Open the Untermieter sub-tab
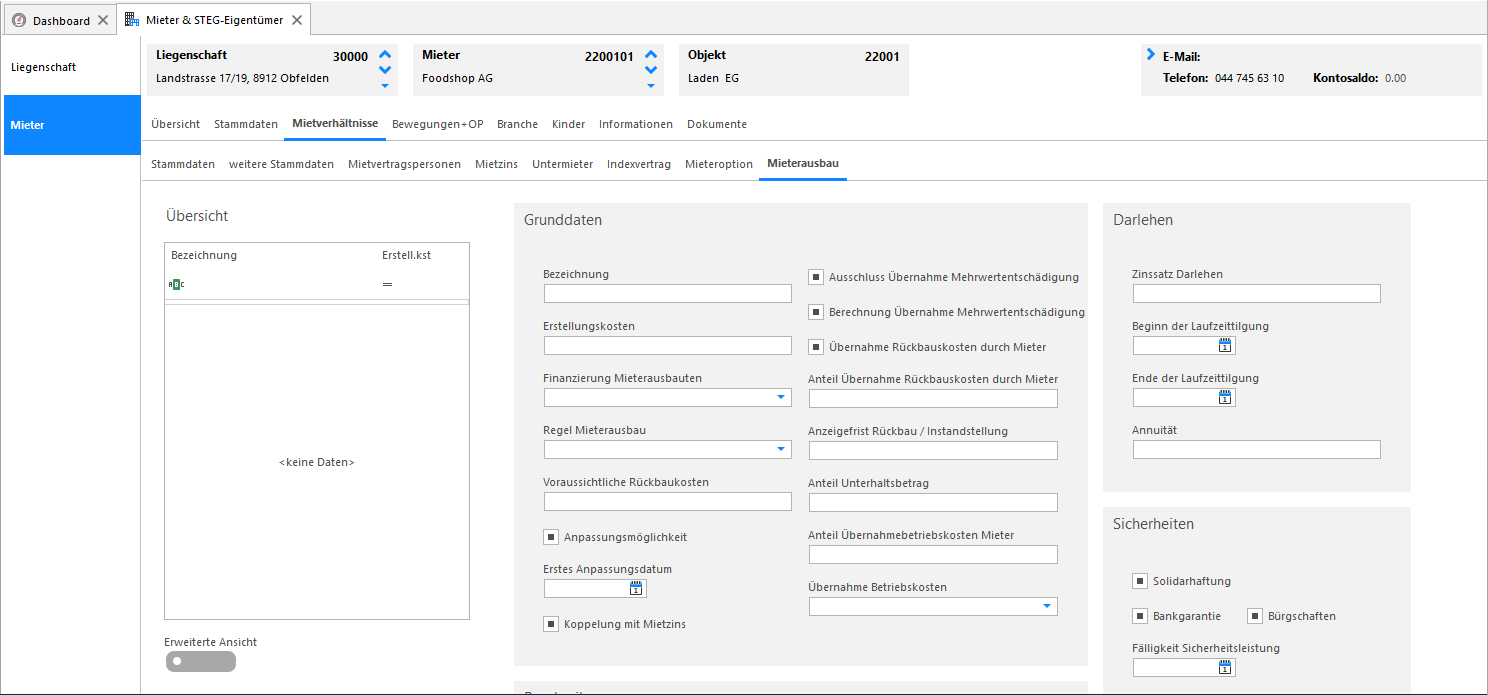 pos(562,164)
